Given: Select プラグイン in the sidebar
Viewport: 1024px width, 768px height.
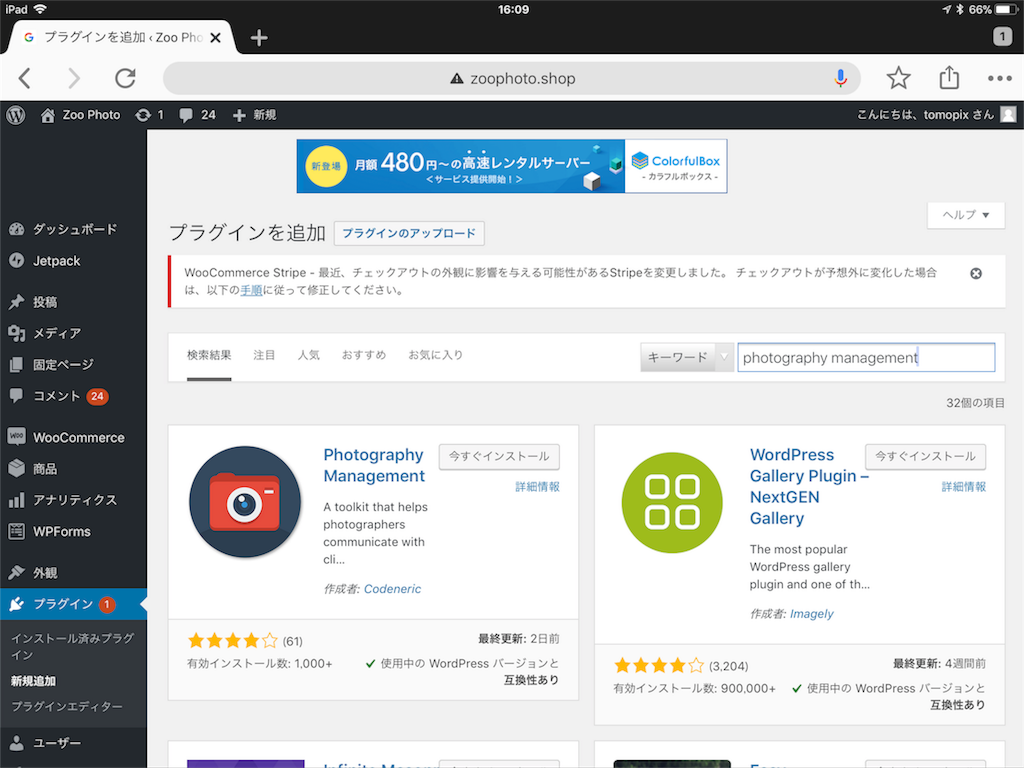Looking at the screenshot, I should pyautogui.click(x=73, y=604).
